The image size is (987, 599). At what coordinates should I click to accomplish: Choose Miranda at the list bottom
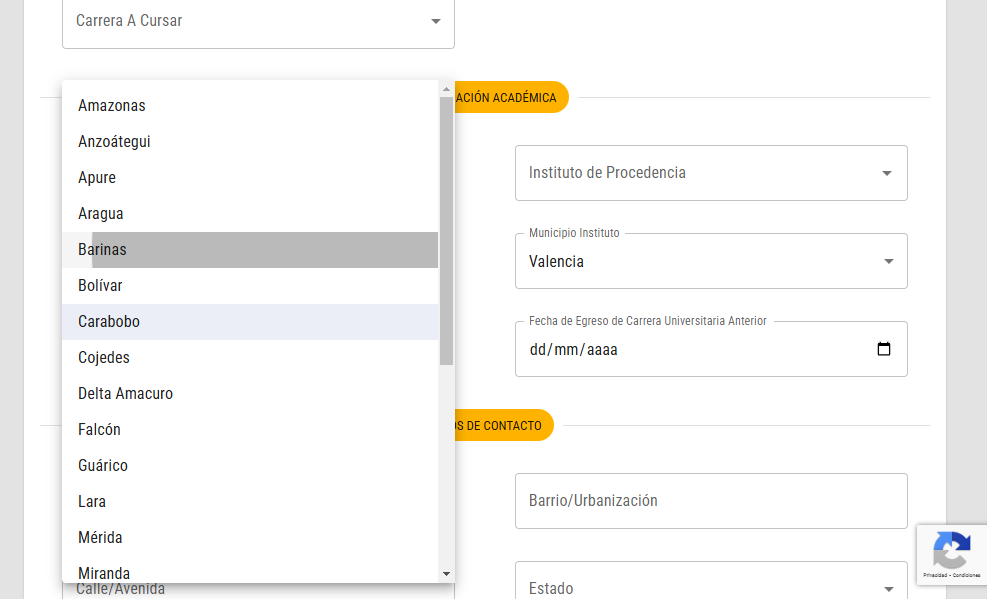click(x=250, y=571)
